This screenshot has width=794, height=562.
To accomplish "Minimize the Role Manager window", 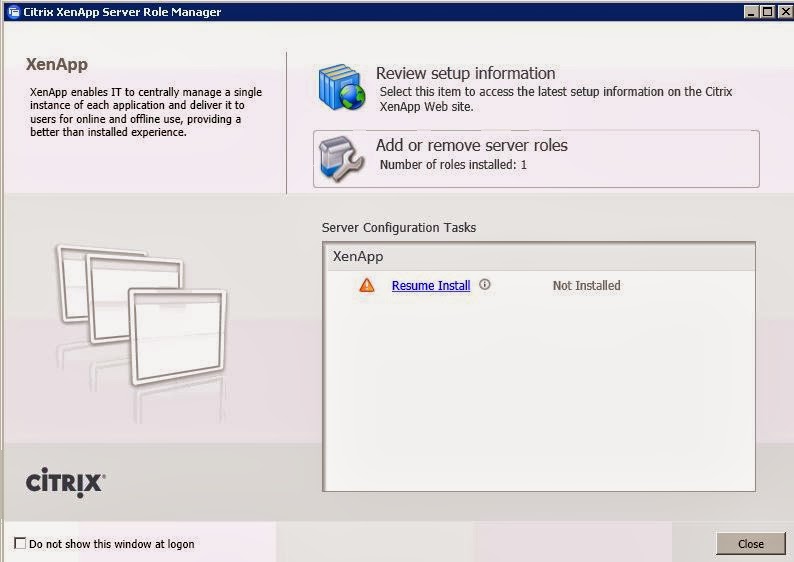I will 751,12.
